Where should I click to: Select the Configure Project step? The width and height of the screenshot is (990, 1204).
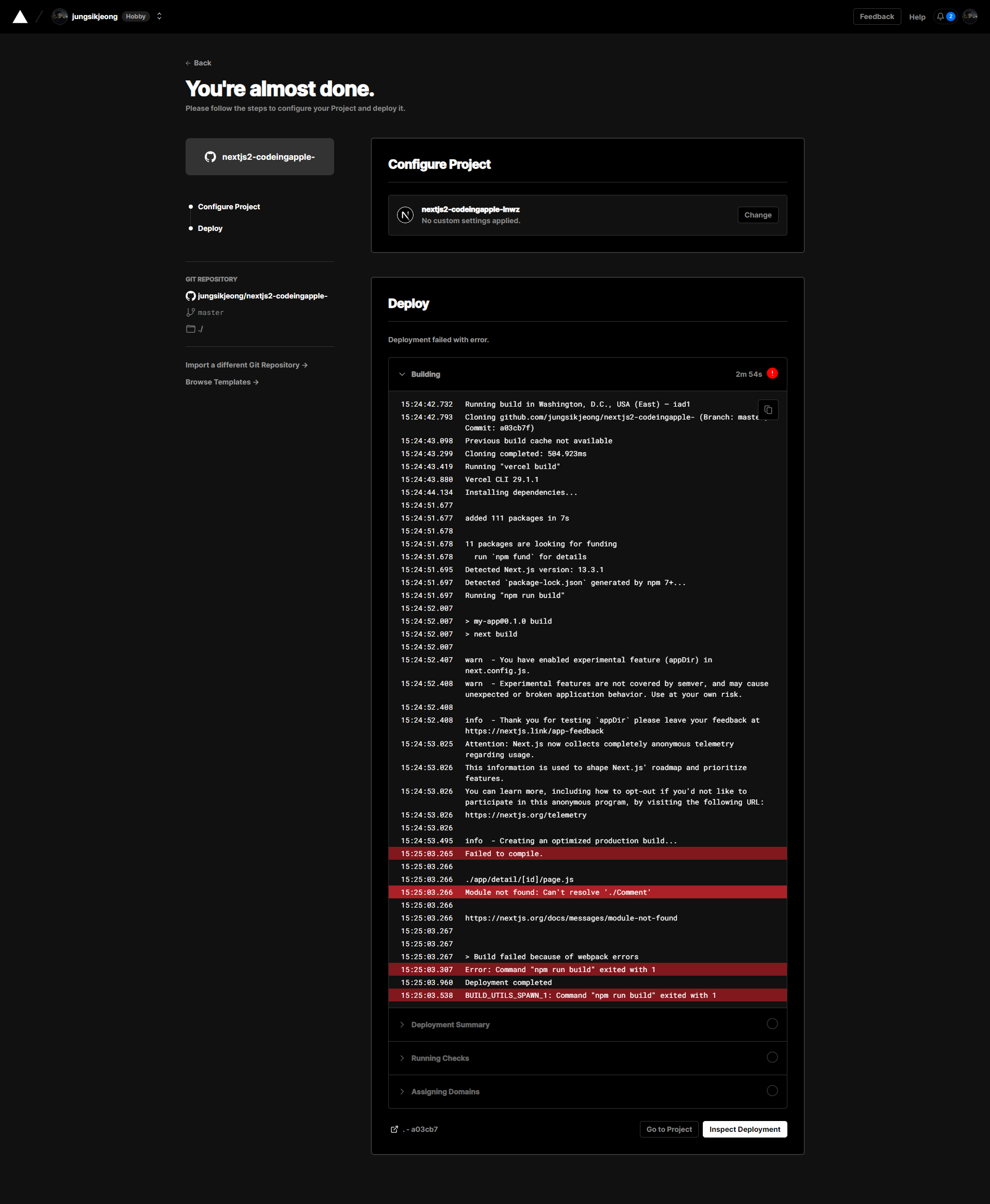[x=229, y=206]
